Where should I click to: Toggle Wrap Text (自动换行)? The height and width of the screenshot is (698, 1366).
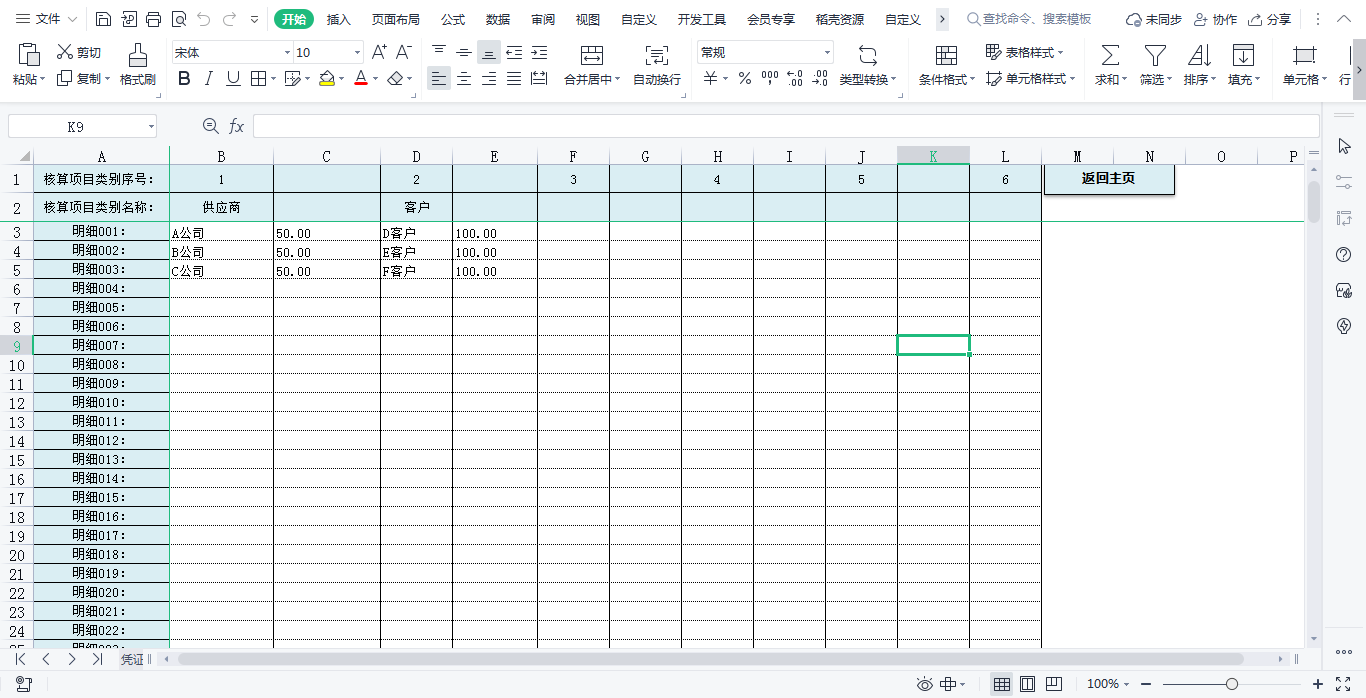click(656, 56)
